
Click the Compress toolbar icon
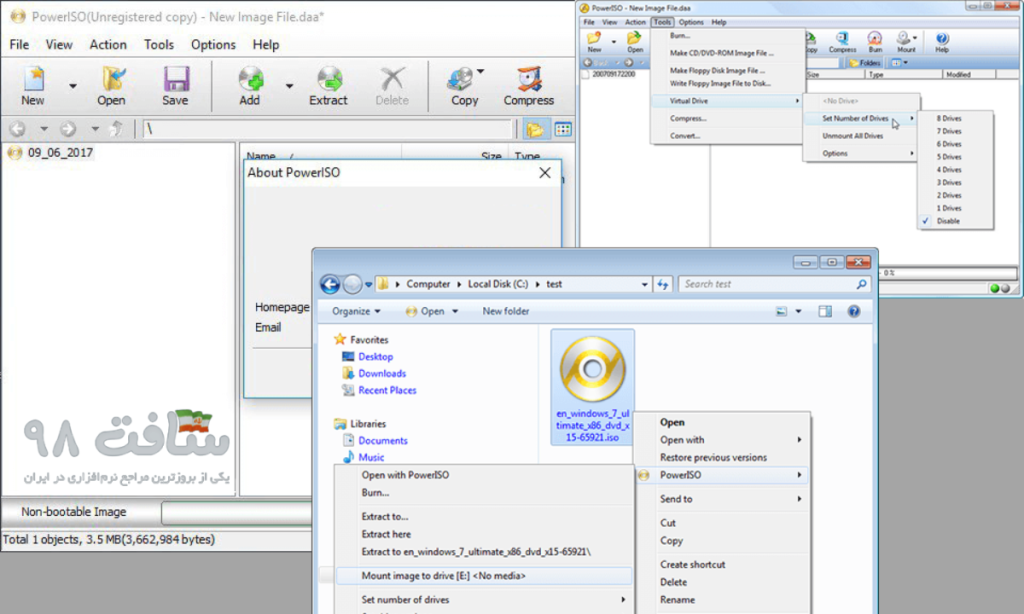click(x=528, y=86)
